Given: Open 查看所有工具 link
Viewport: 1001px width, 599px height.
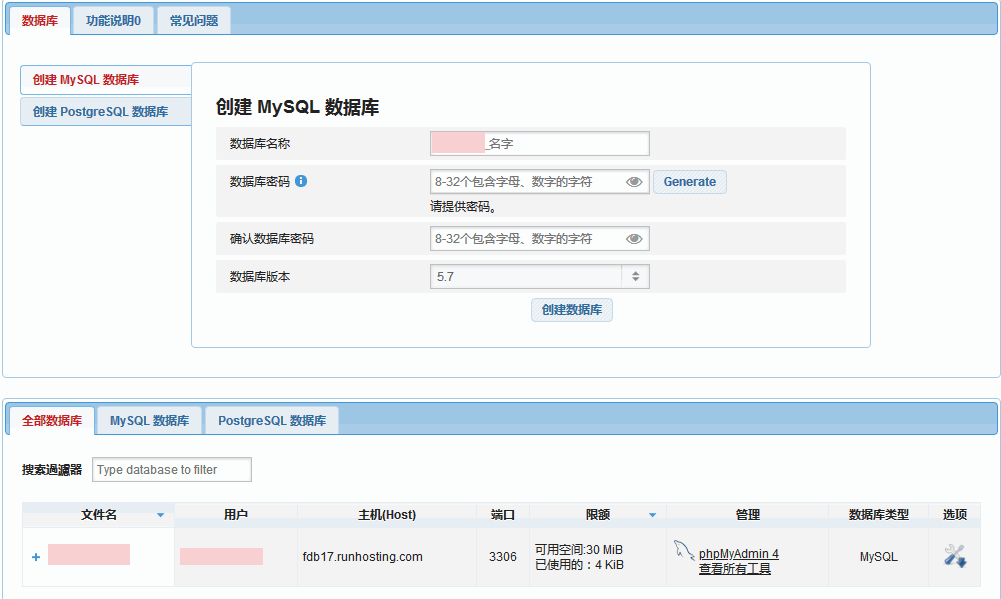Looking at the screenshot, I should 735,568.
